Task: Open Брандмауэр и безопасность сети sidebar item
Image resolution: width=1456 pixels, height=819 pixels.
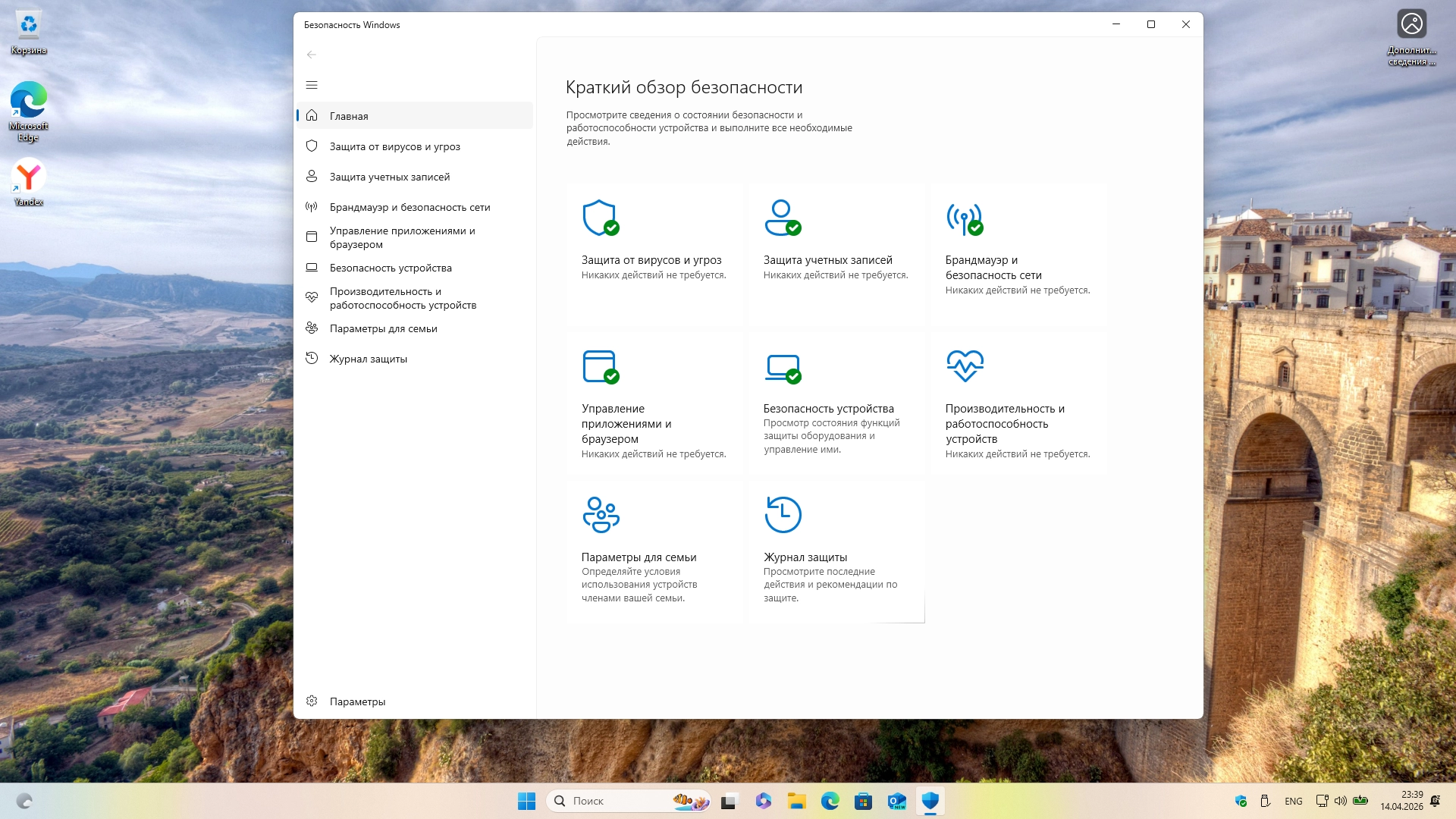Action: (x=409, y=207)
